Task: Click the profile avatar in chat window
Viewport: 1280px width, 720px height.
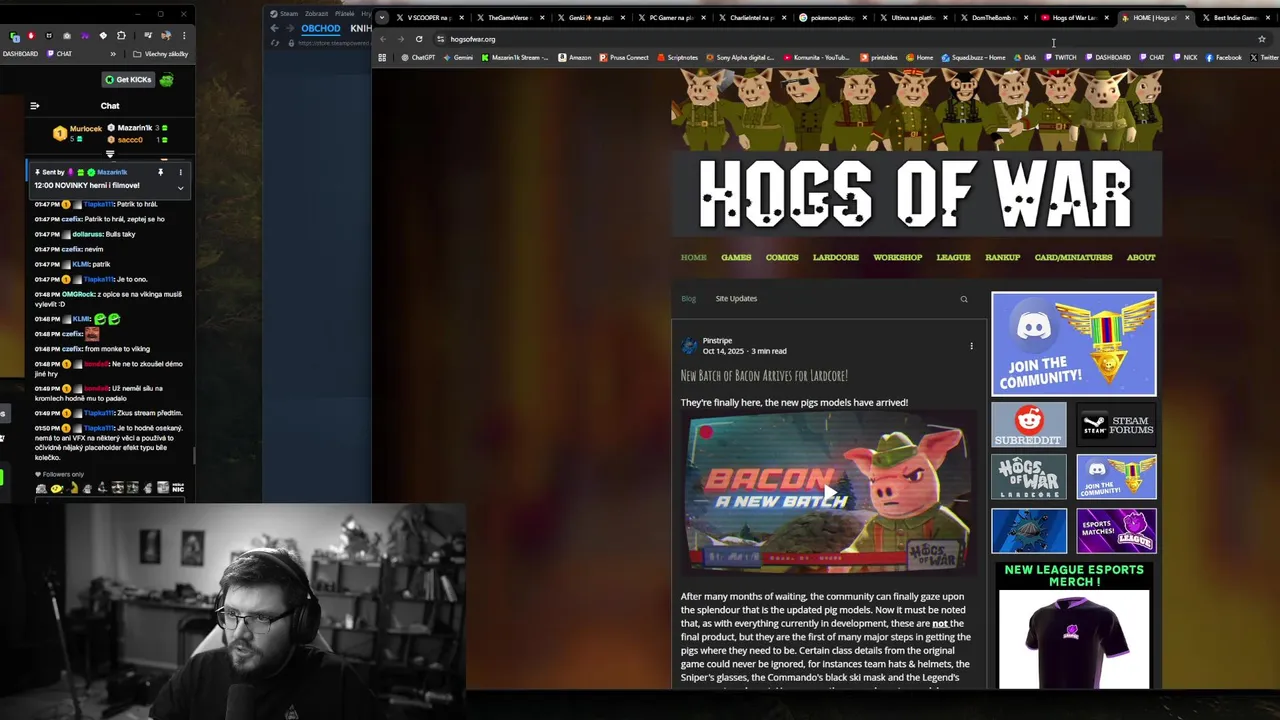Action: [166, 36]
